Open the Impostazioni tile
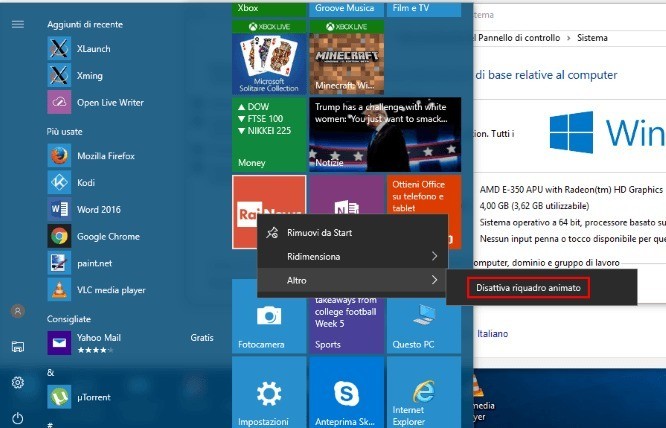The height and width of the screenshot is (428, 666). click(269, 392)
